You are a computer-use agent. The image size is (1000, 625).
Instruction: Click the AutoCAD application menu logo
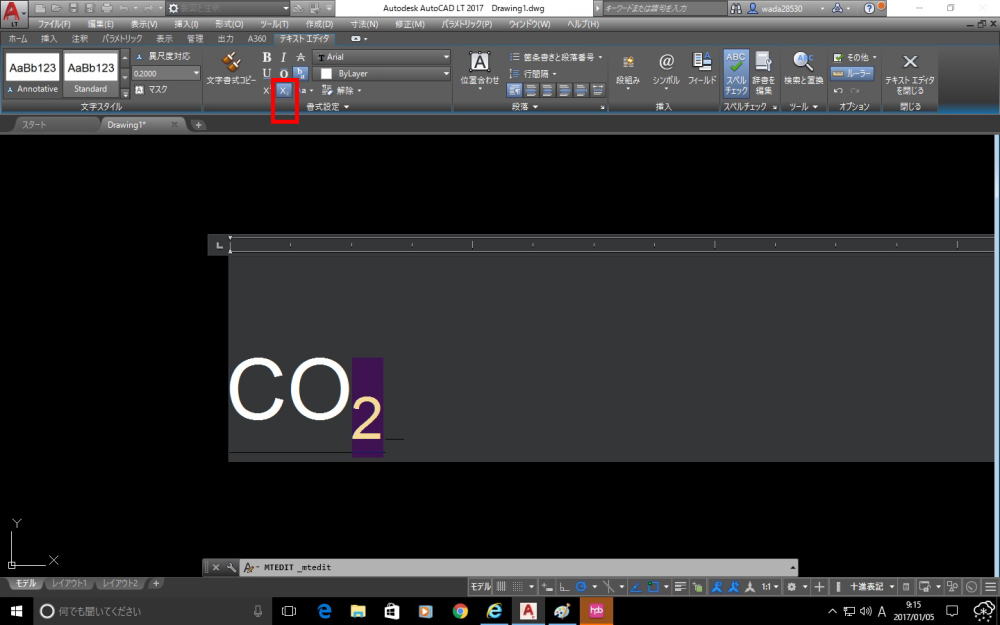14,14
